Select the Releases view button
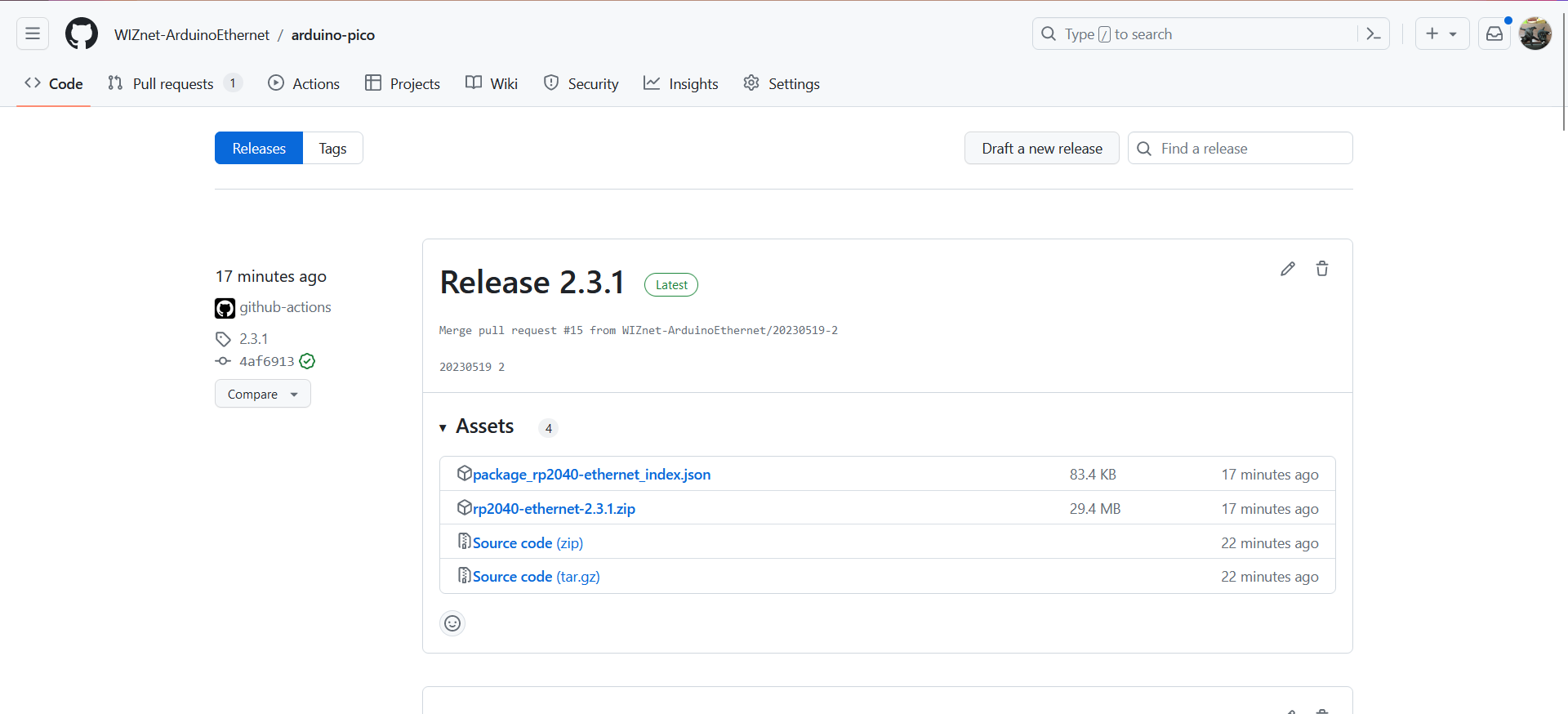 (259, 148)
